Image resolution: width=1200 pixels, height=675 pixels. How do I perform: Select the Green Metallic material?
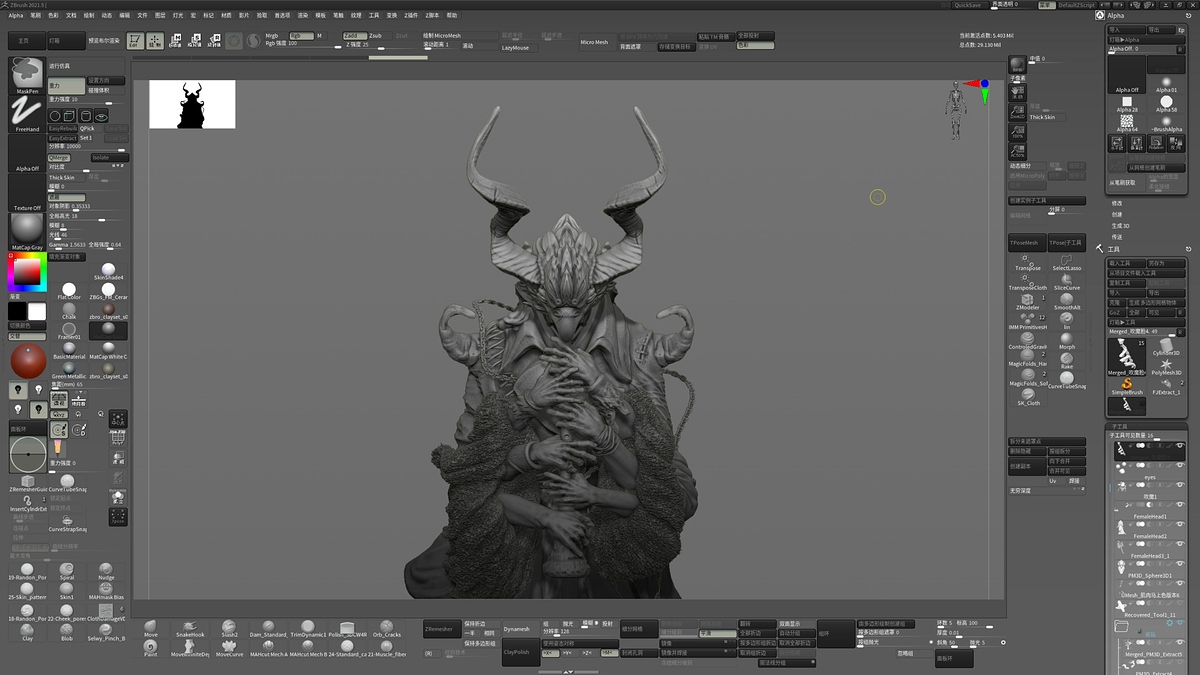coord(69,370)
